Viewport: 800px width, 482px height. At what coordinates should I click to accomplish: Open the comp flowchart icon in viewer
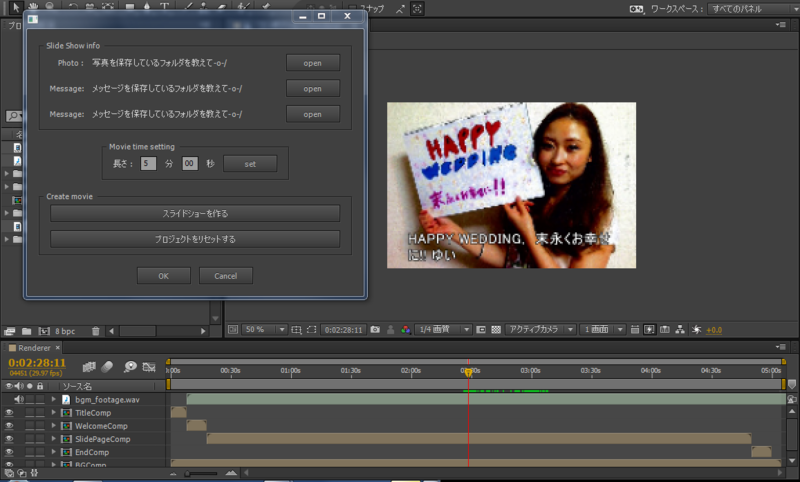(x=680, y=329)
